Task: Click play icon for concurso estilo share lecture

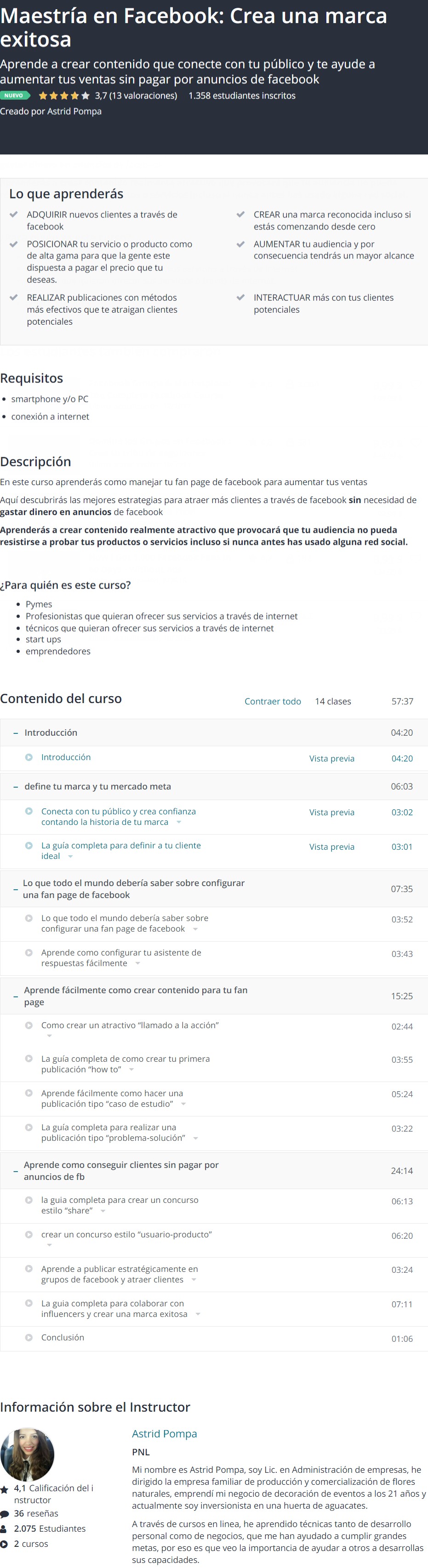Action: click(29, 1200)
